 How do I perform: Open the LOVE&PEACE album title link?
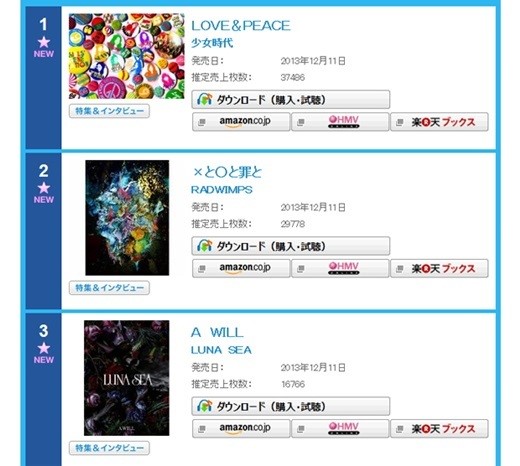coord(241,26)
